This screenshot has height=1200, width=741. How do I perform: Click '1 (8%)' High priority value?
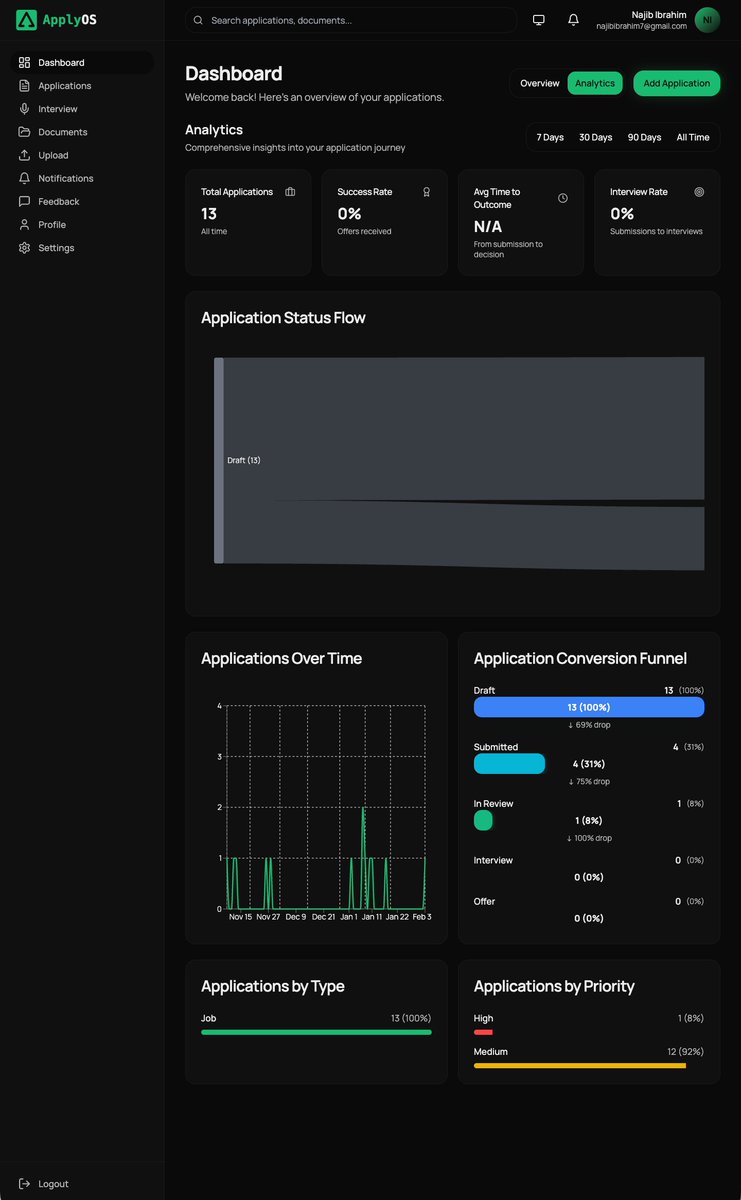click(691, 1018)
